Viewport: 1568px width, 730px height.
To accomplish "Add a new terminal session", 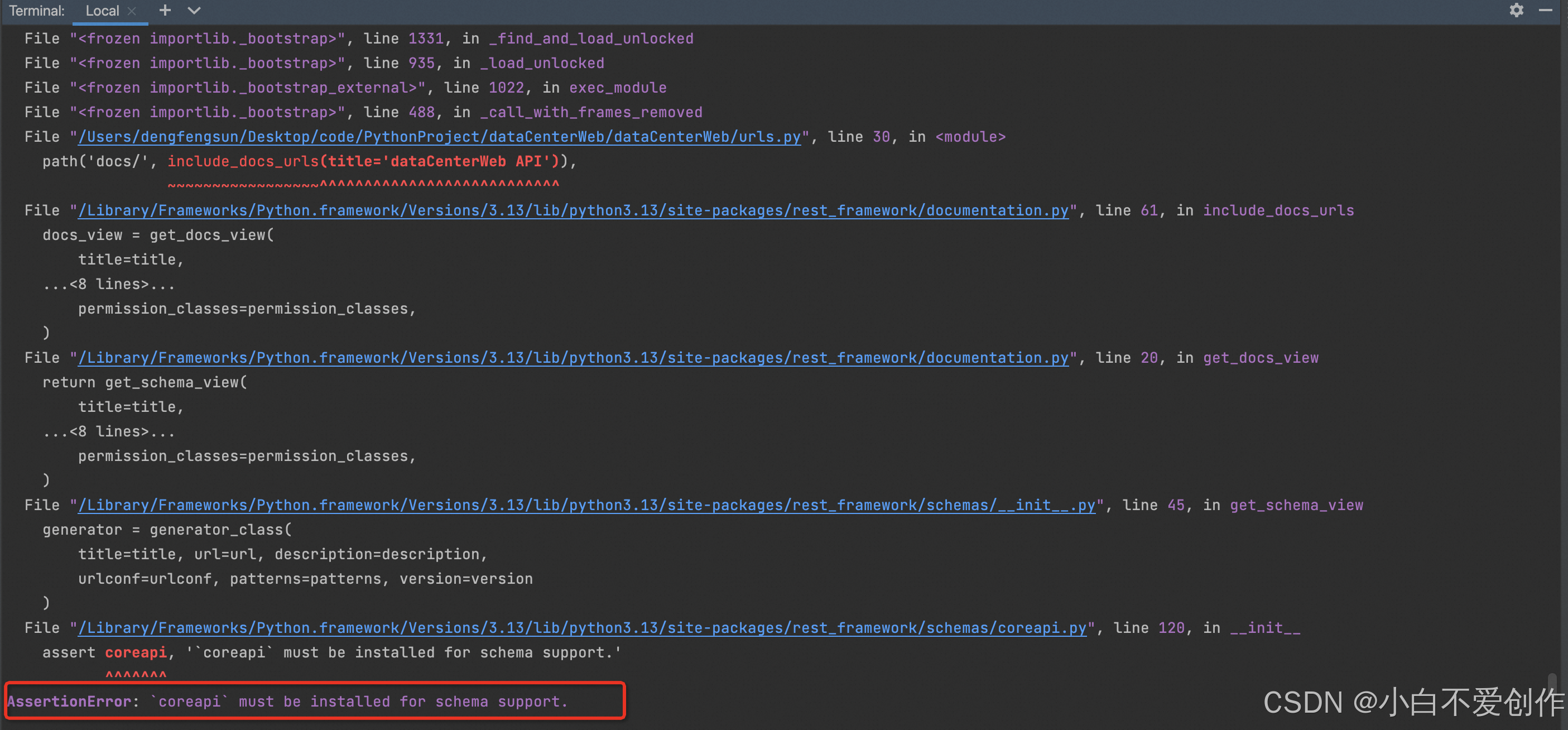I will (x=165, y=11).
